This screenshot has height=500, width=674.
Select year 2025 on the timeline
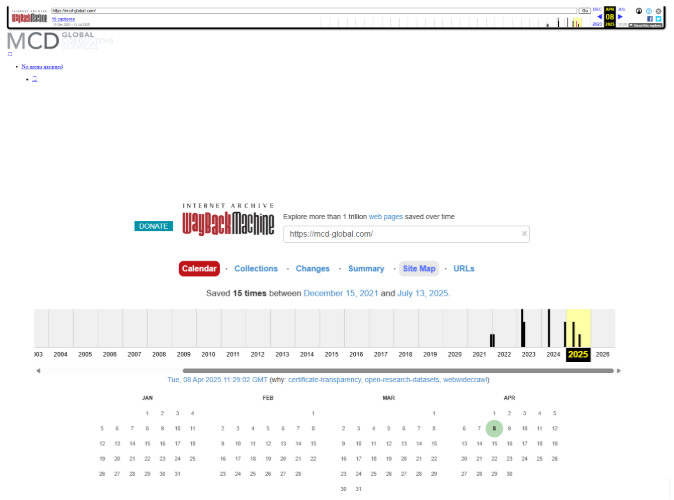[x=578, y=355]
